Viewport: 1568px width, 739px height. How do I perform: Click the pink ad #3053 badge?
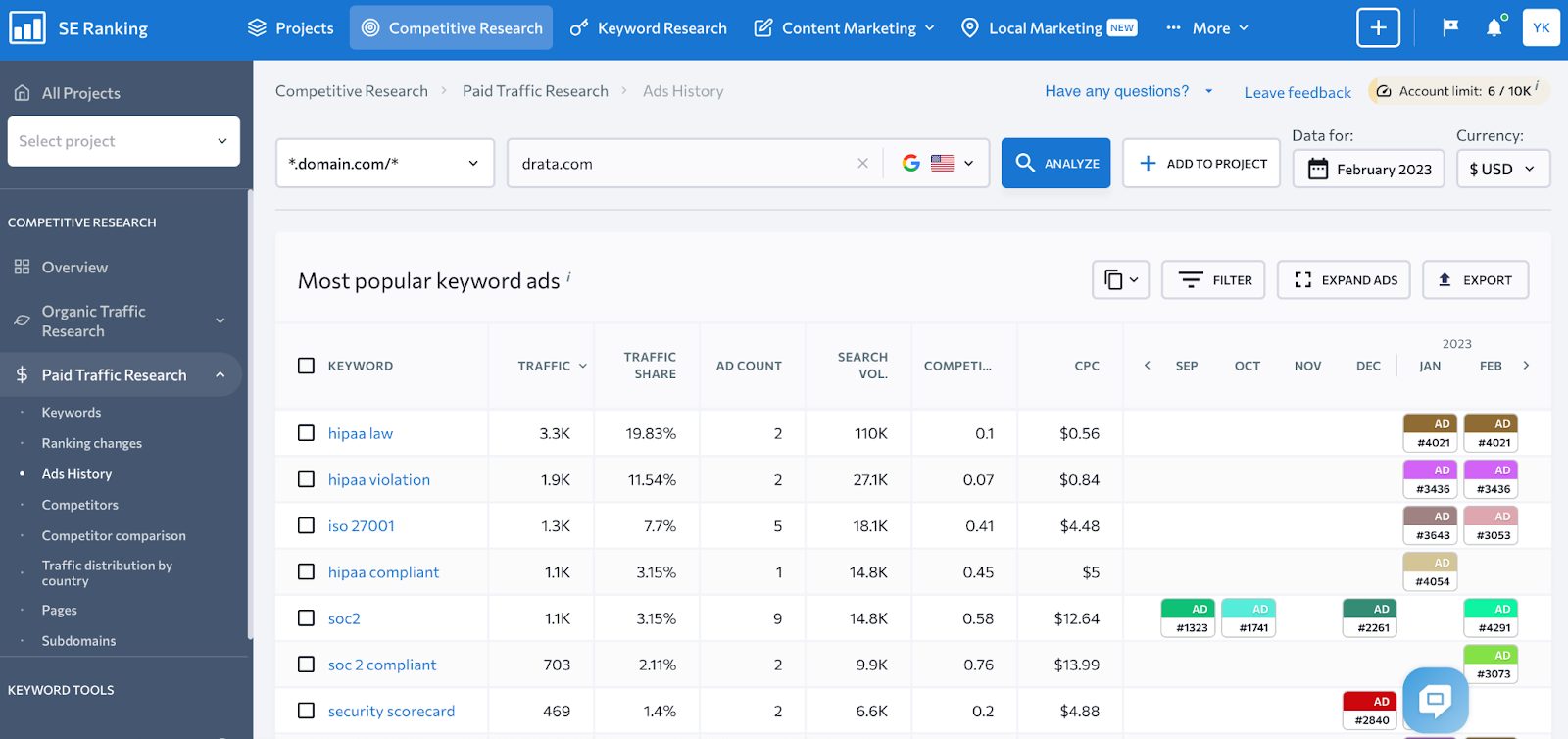point(1491,525)
